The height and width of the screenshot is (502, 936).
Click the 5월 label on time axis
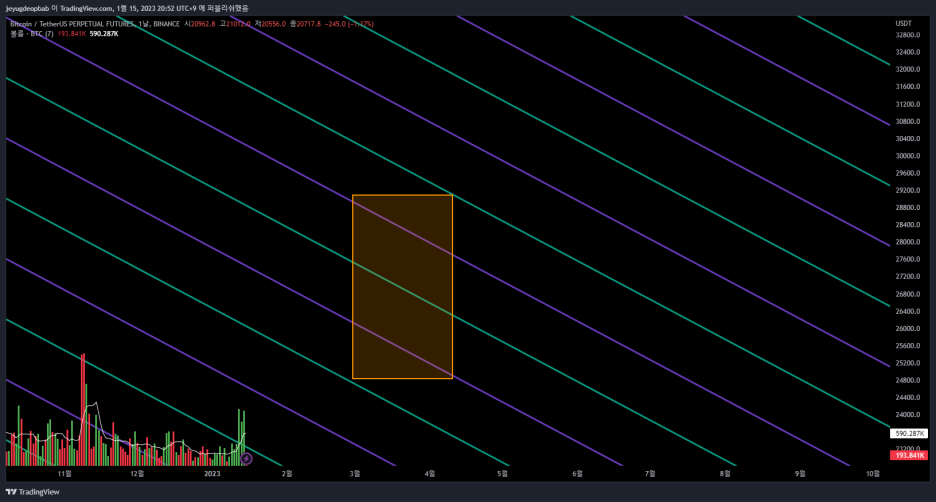[x=503, y=473]
